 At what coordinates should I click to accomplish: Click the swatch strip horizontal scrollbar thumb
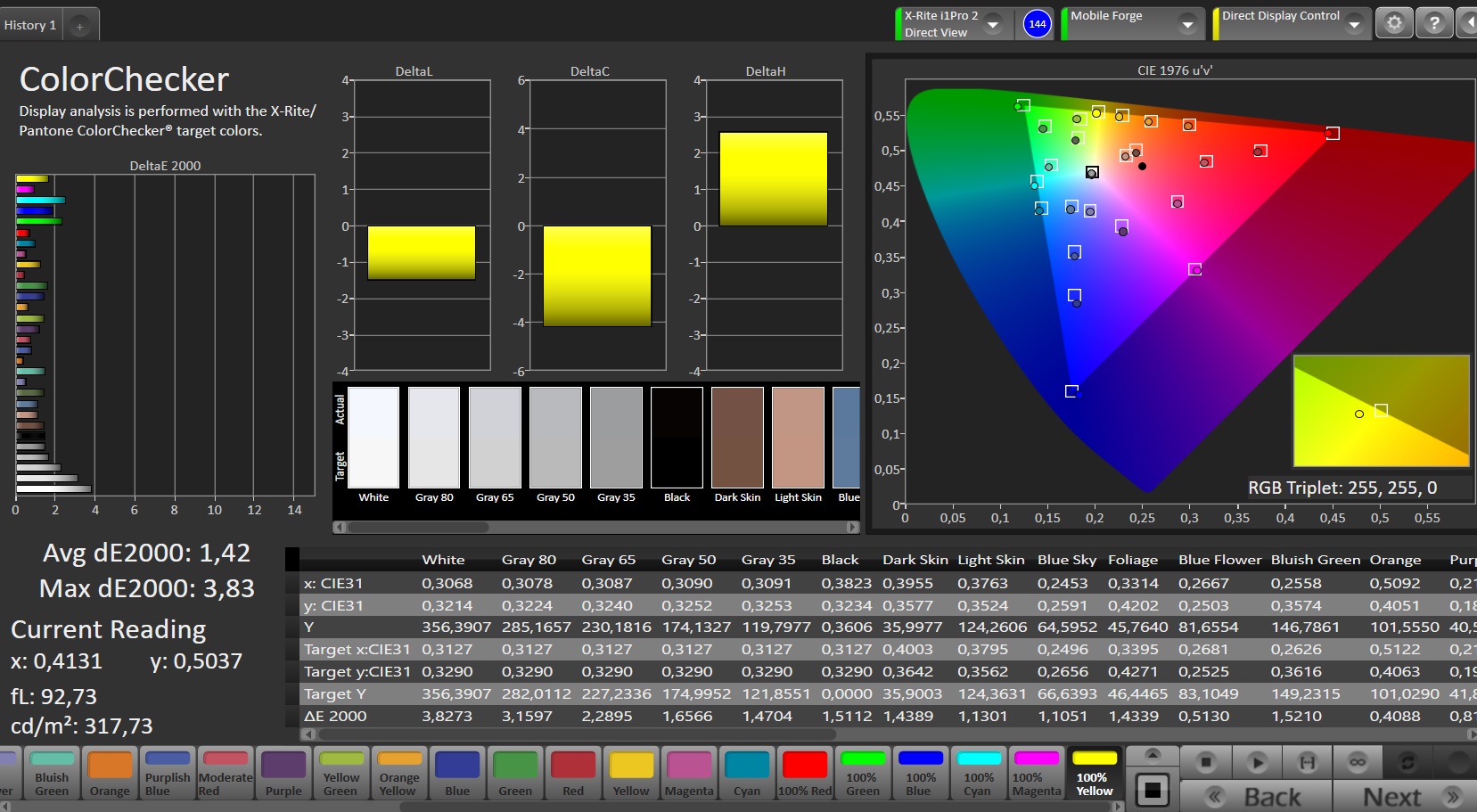coord(417,527)
